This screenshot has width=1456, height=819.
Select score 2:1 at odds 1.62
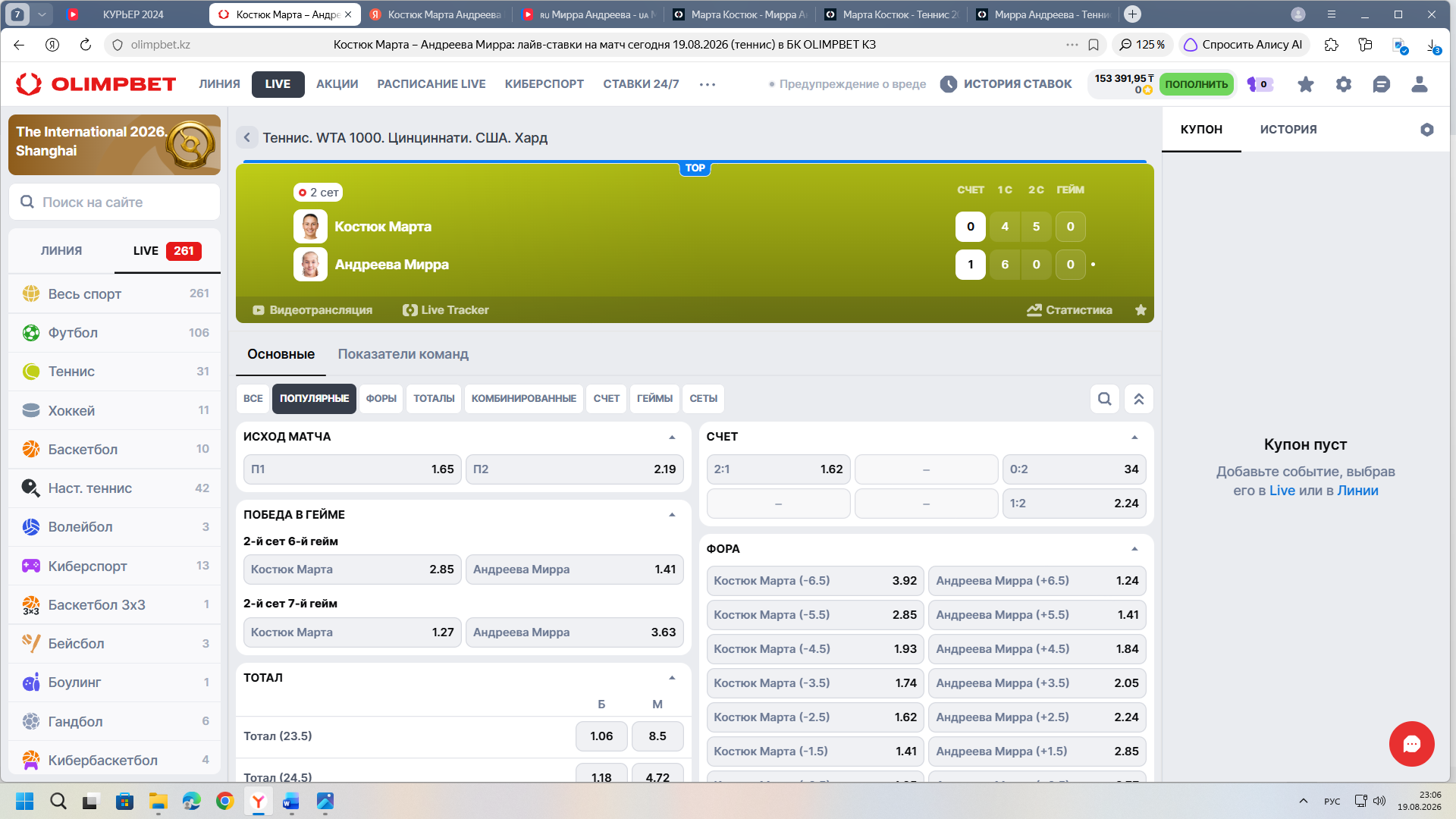click(779, 469)
